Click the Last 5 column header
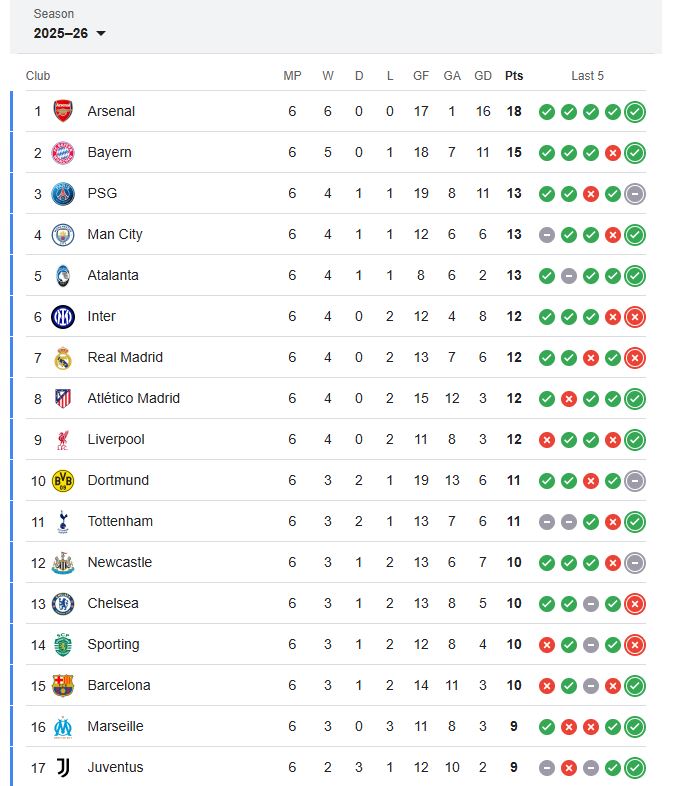 pyautogui.click(x=587, y=76)
